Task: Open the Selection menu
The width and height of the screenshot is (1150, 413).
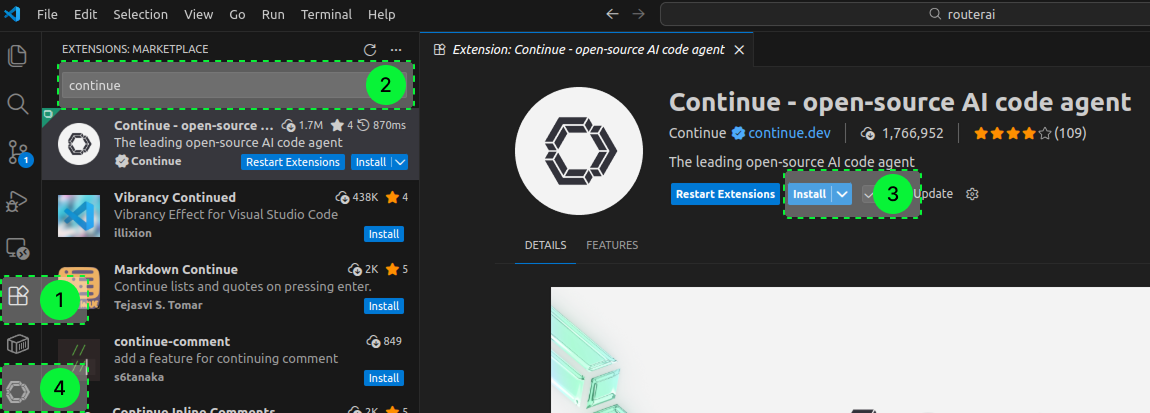Action: [140, 14]
